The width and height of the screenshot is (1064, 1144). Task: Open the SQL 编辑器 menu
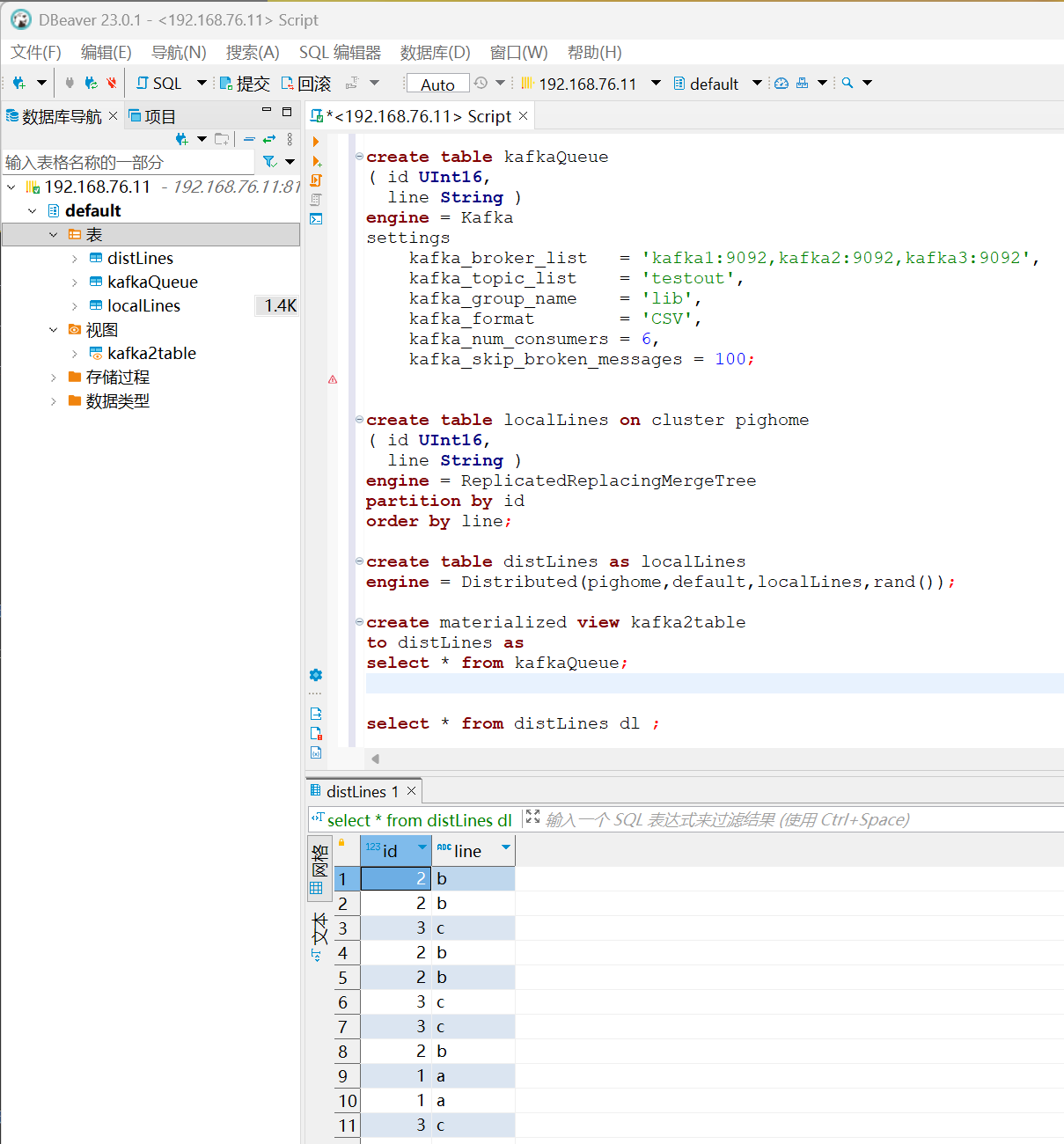point(340,53)
